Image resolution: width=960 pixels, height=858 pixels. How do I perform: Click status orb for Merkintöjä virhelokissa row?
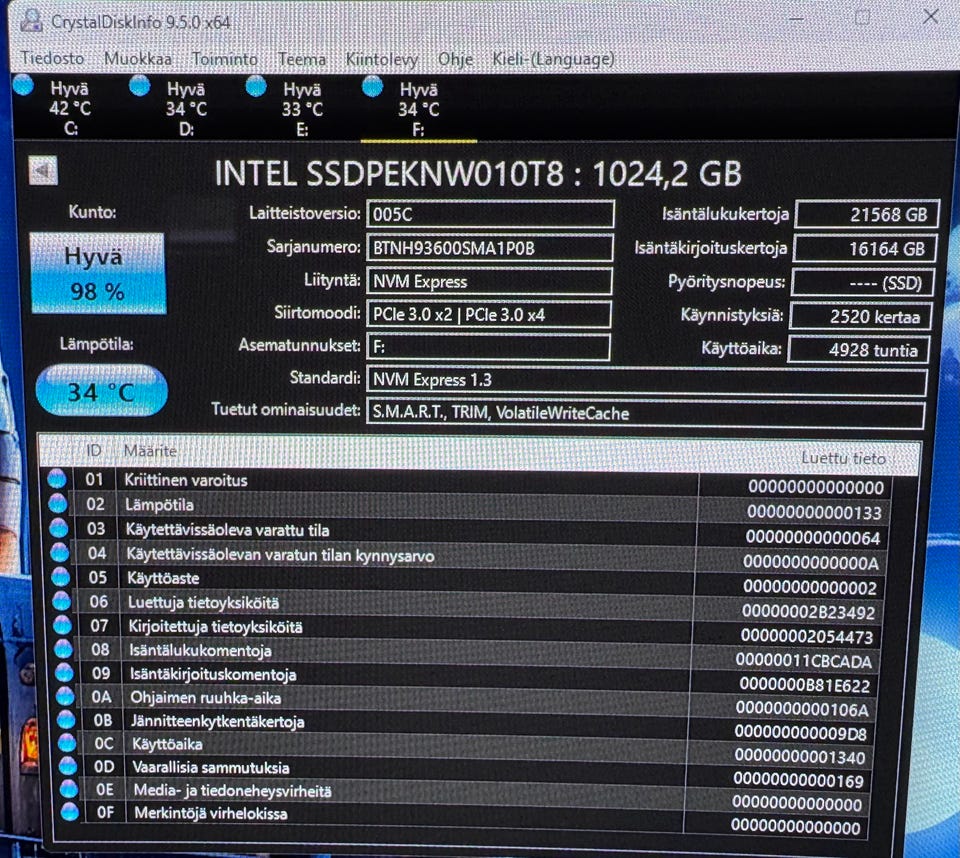[70, 811]
